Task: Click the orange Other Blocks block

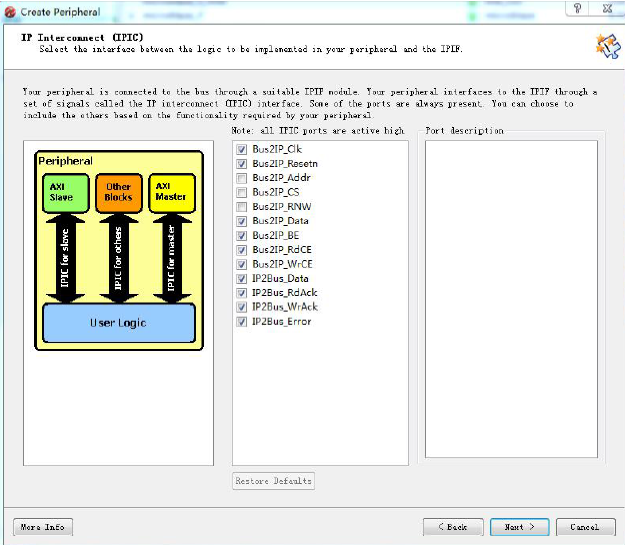Action: coord(118,192)
